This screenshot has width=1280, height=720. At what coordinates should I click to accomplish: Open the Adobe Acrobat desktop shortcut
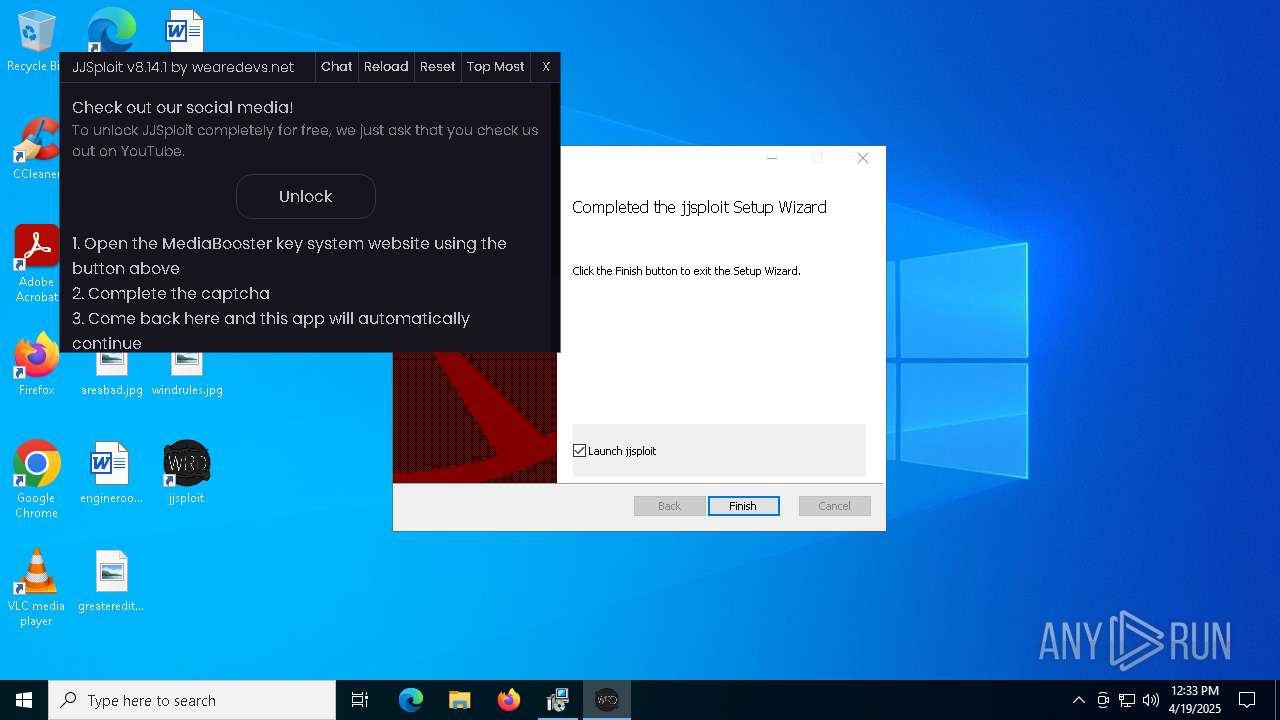click(36, 263)
